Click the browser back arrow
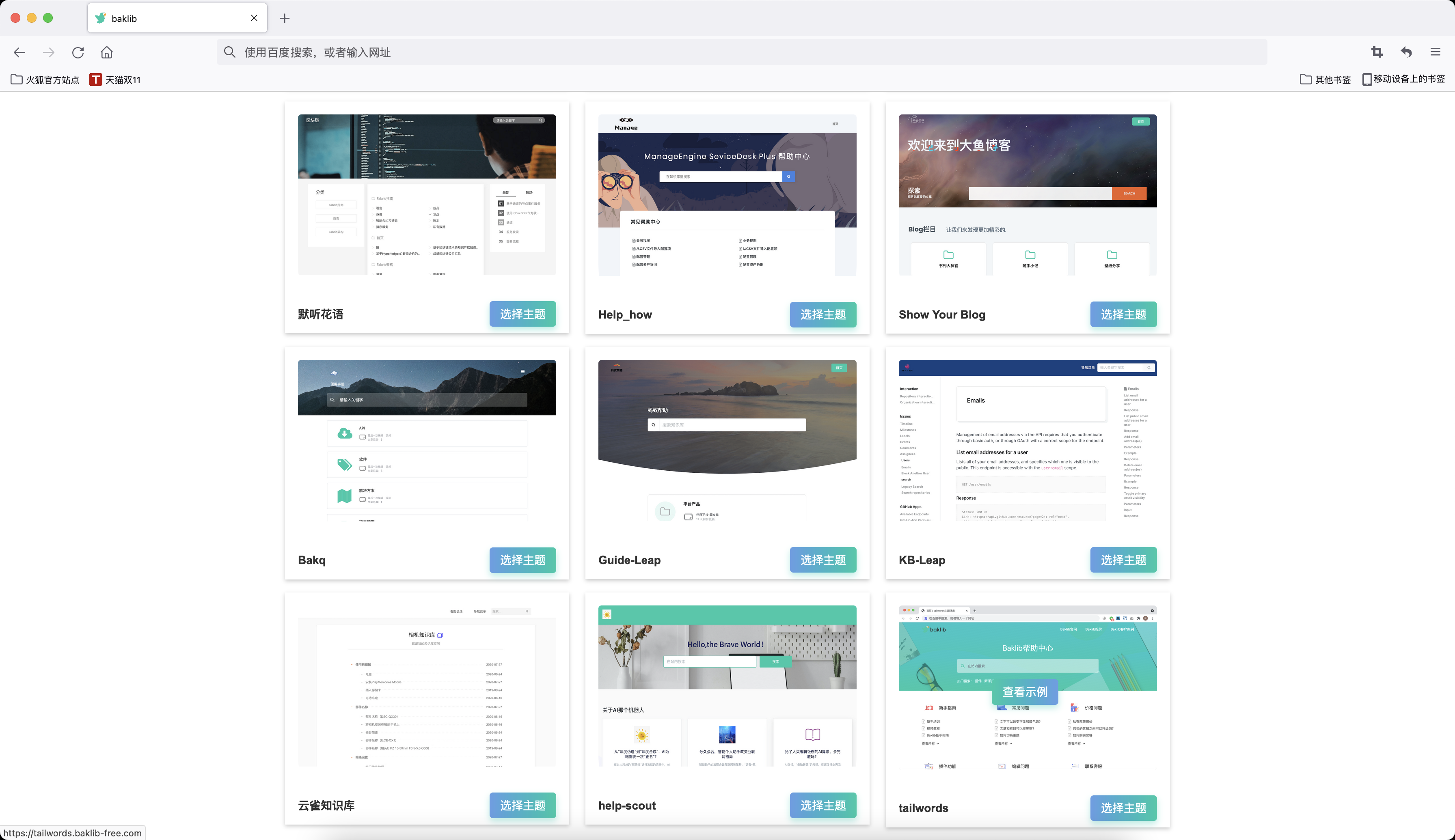The width and height of the screenshot is (1455, 840). pos(19,52)
